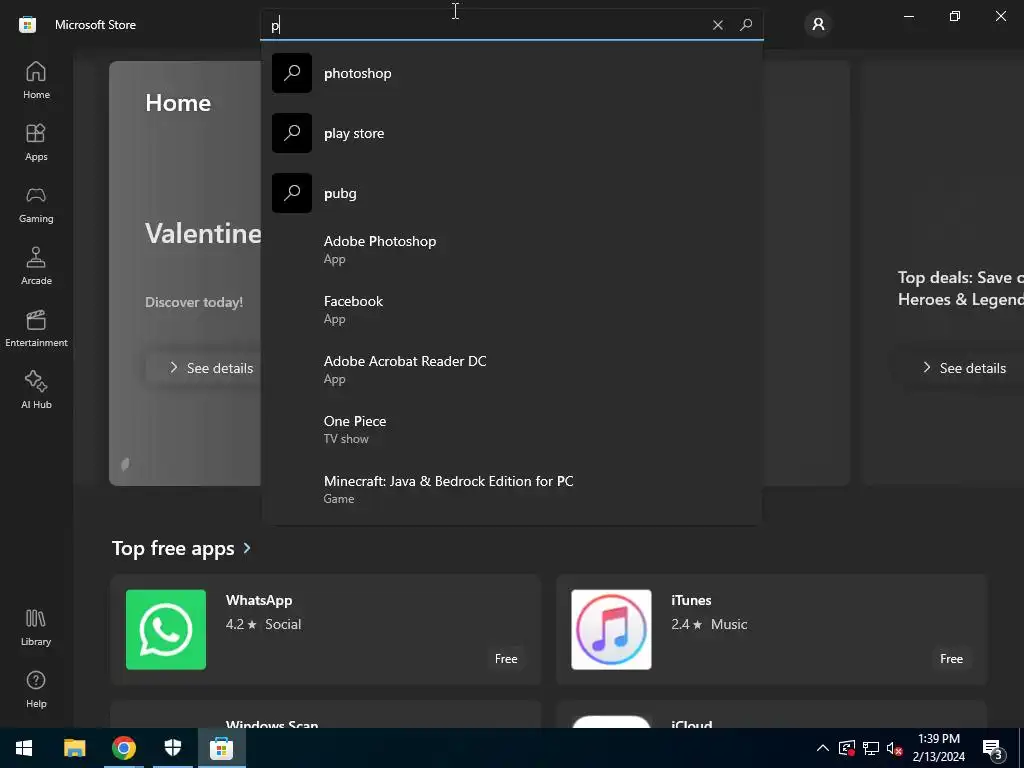Go to the Gaming section
The image size is (1024, 768).
36,204
